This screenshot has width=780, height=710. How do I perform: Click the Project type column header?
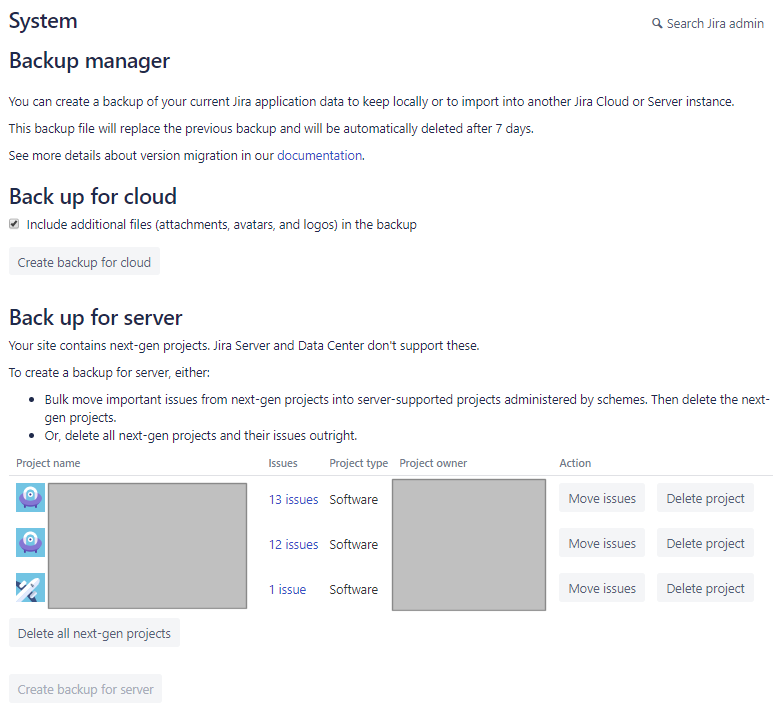point(358,463)
